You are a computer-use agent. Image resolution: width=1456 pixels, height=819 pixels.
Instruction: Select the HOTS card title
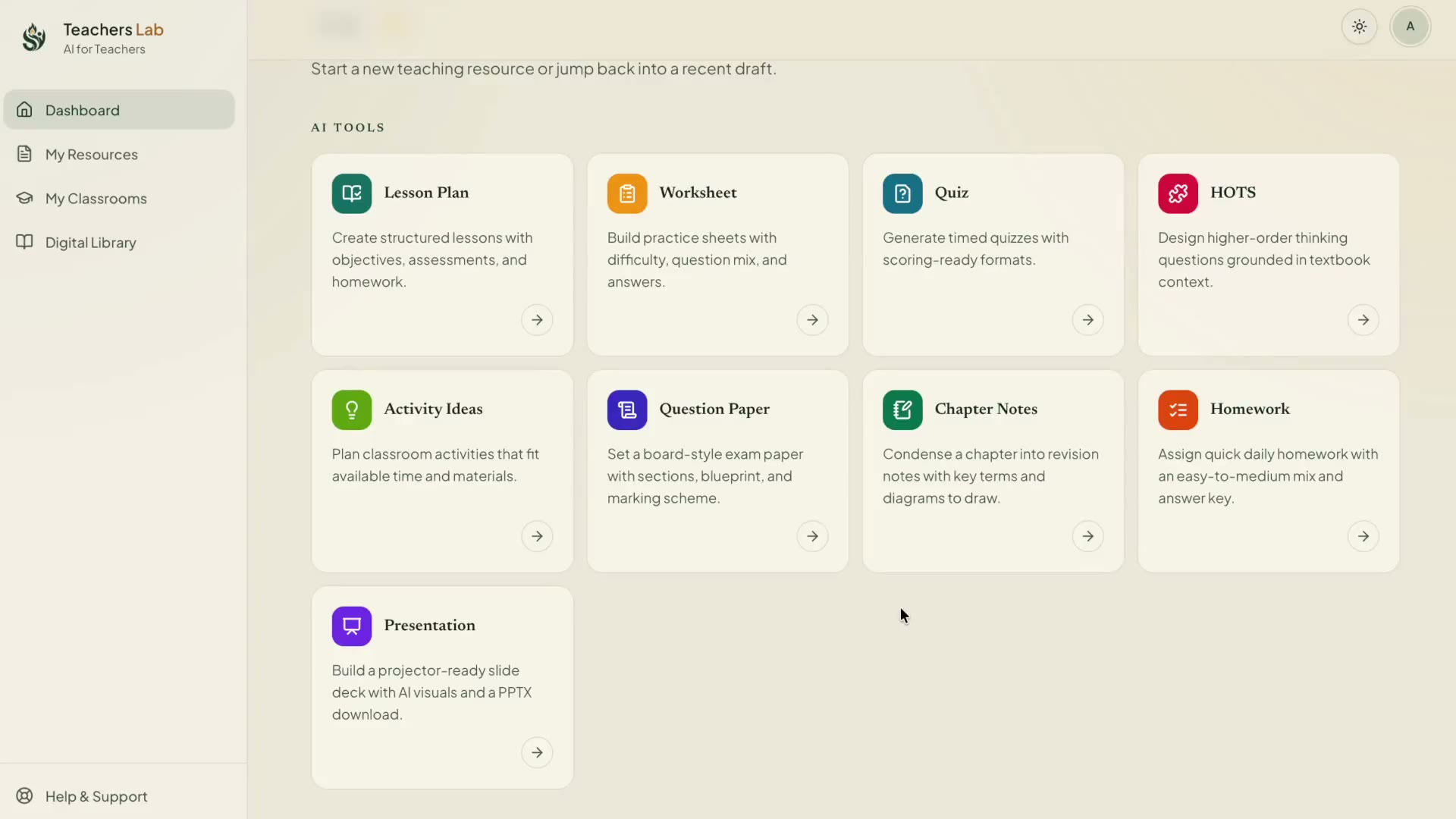pyautogui.click(x=1233, y=193)
